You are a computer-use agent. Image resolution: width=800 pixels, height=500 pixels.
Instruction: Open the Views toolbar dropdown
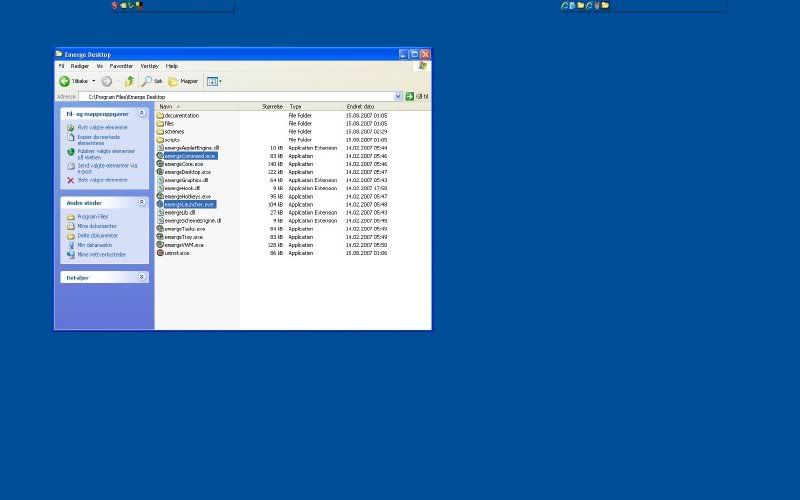214,81
